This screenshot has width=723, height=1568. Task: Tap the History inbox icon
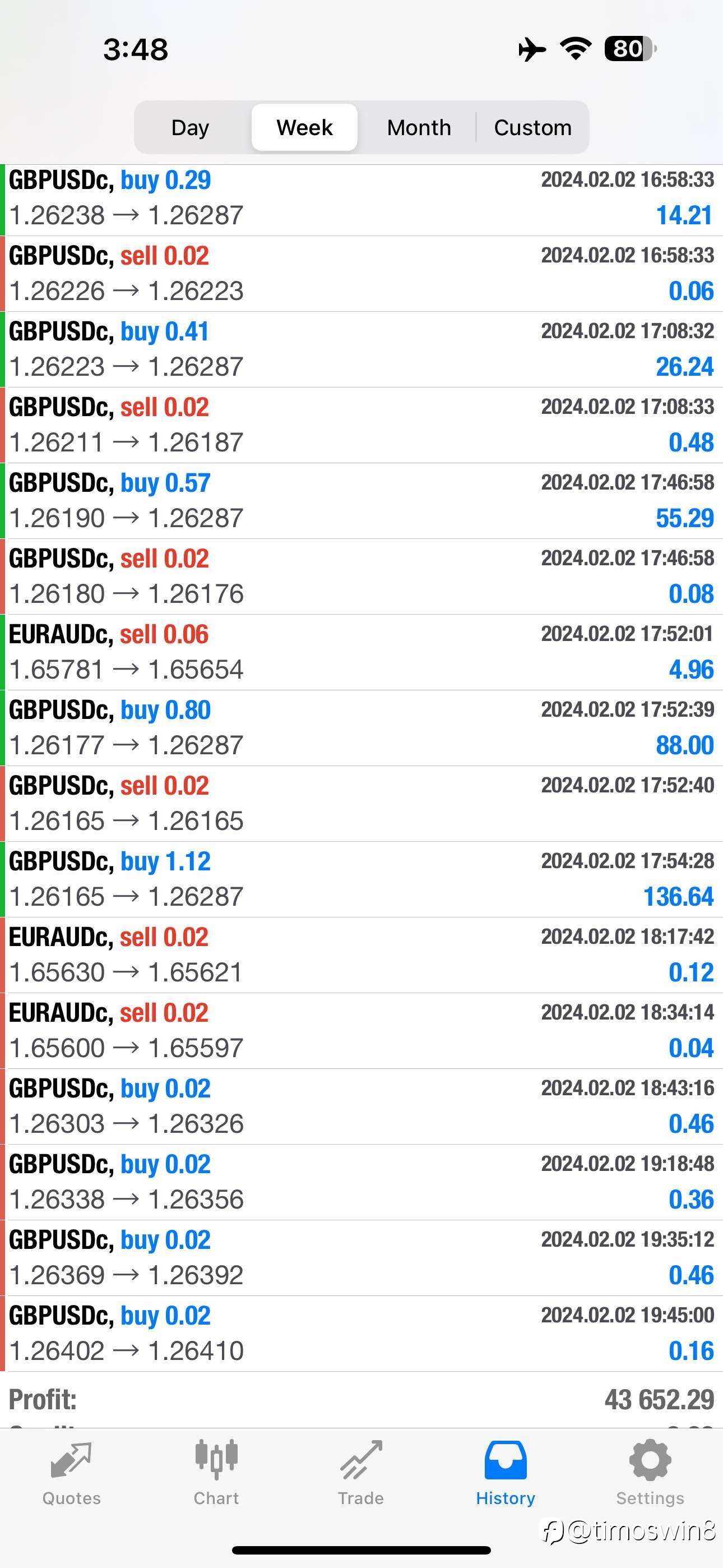pos(505,1461)
